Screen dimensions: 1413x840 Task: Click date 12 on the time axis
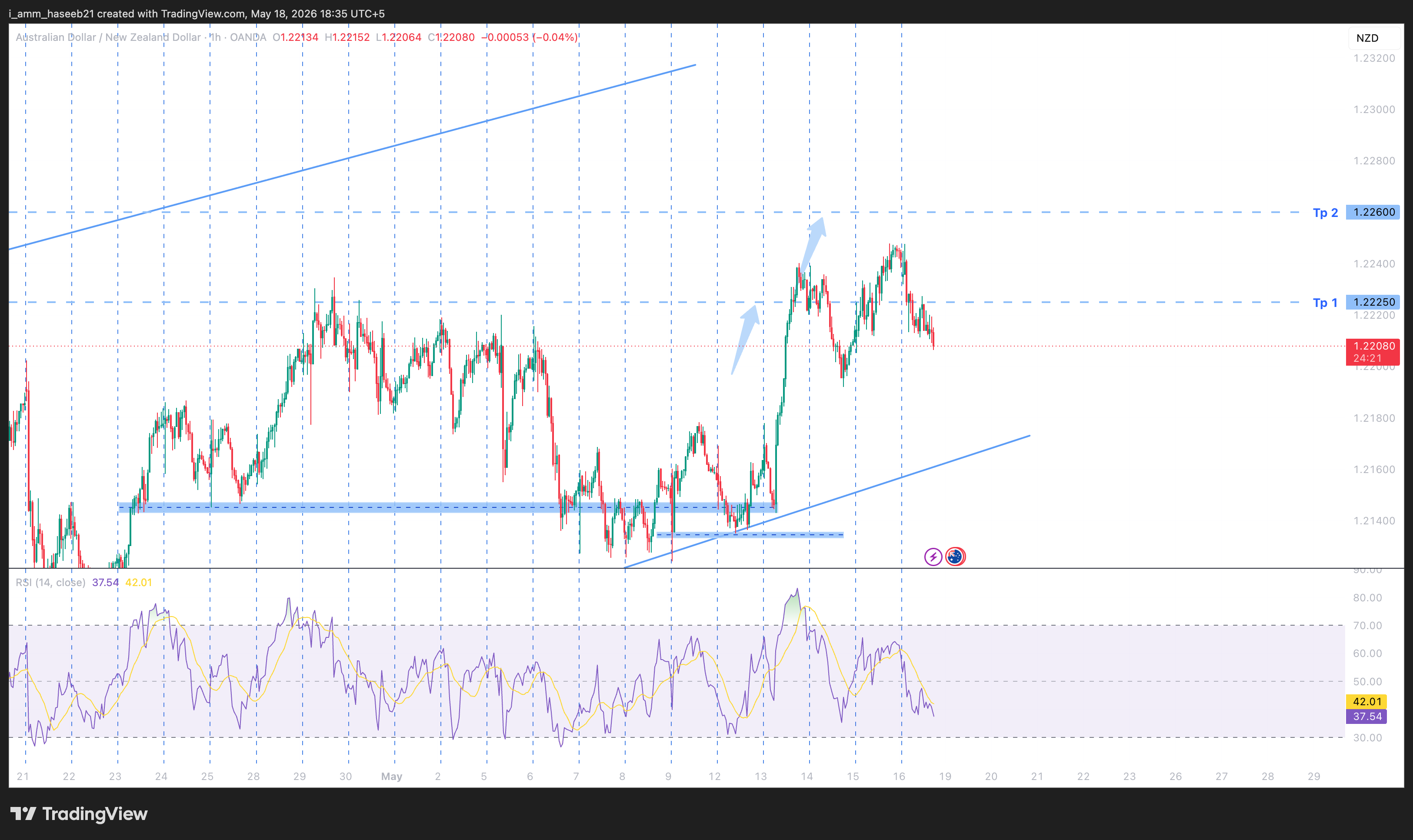pos(715,777)
